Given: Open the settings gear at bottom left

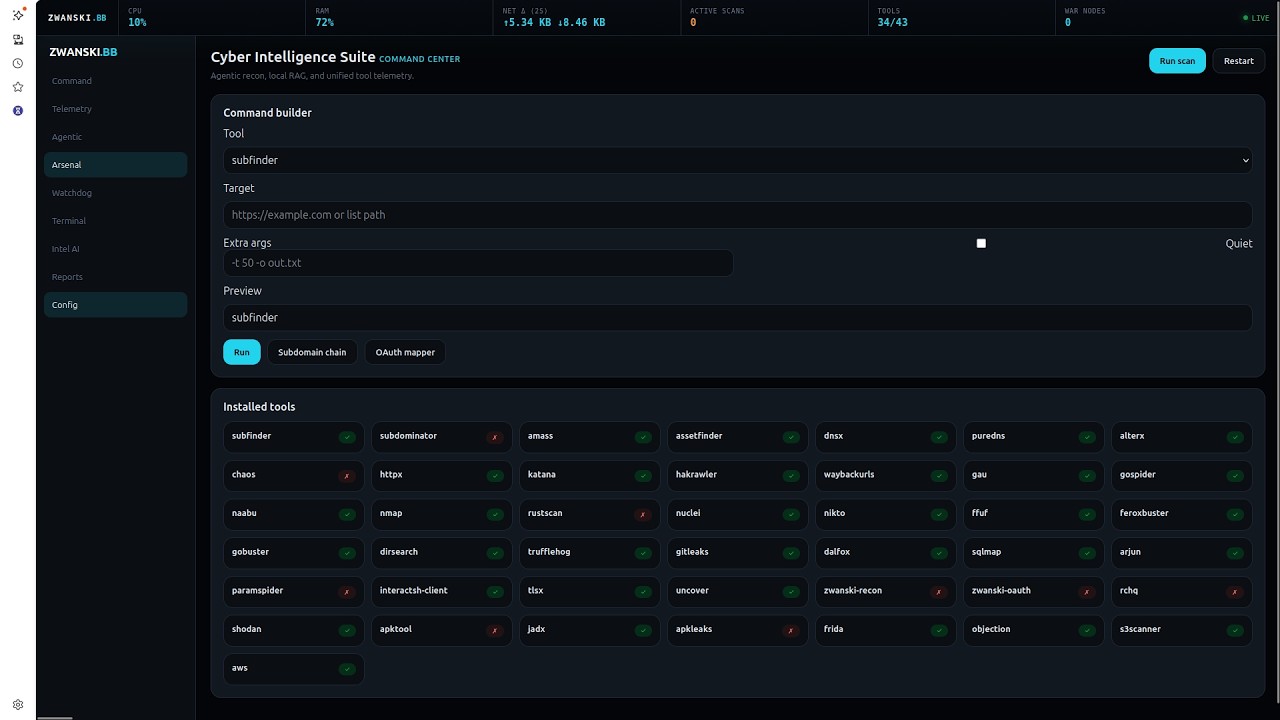Looking at the screenshot, I should point(18,705).
